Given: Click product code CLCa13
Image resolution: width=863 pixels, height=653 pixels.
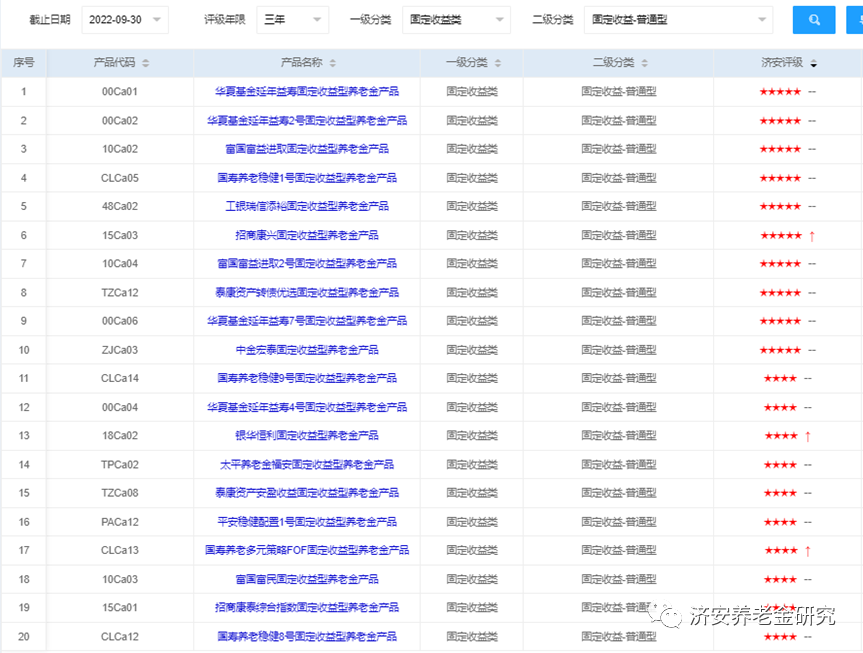Looking at the screenshot, I should [119, 549].
